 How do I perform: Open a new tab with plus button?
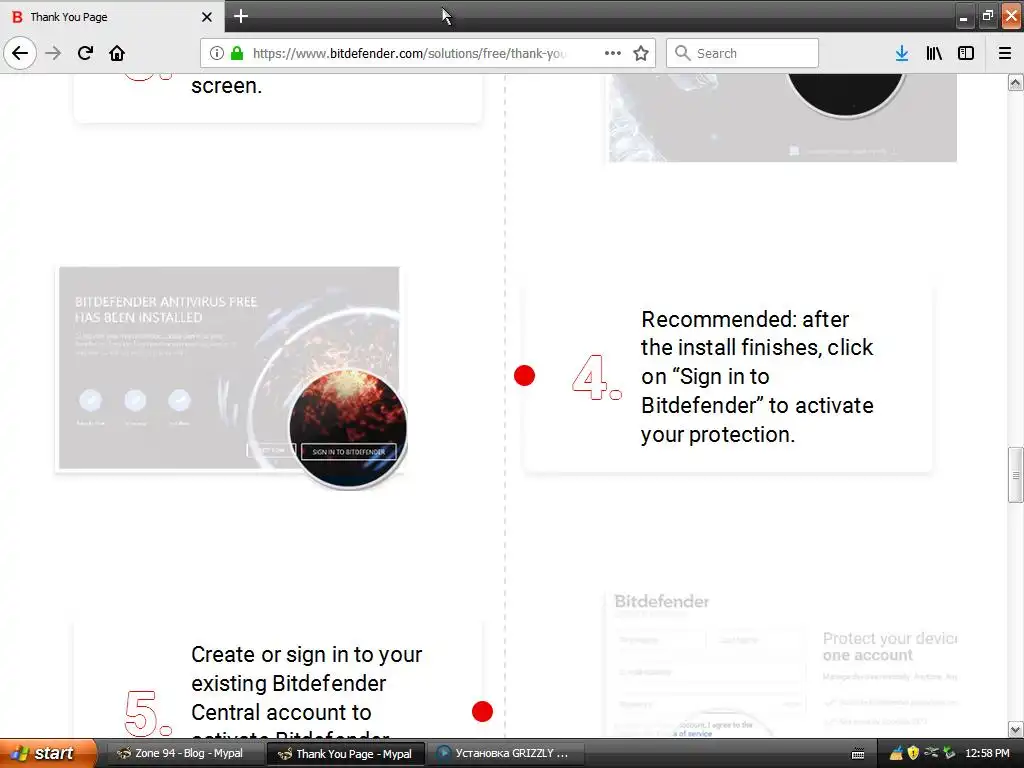[x=241, y=16]
